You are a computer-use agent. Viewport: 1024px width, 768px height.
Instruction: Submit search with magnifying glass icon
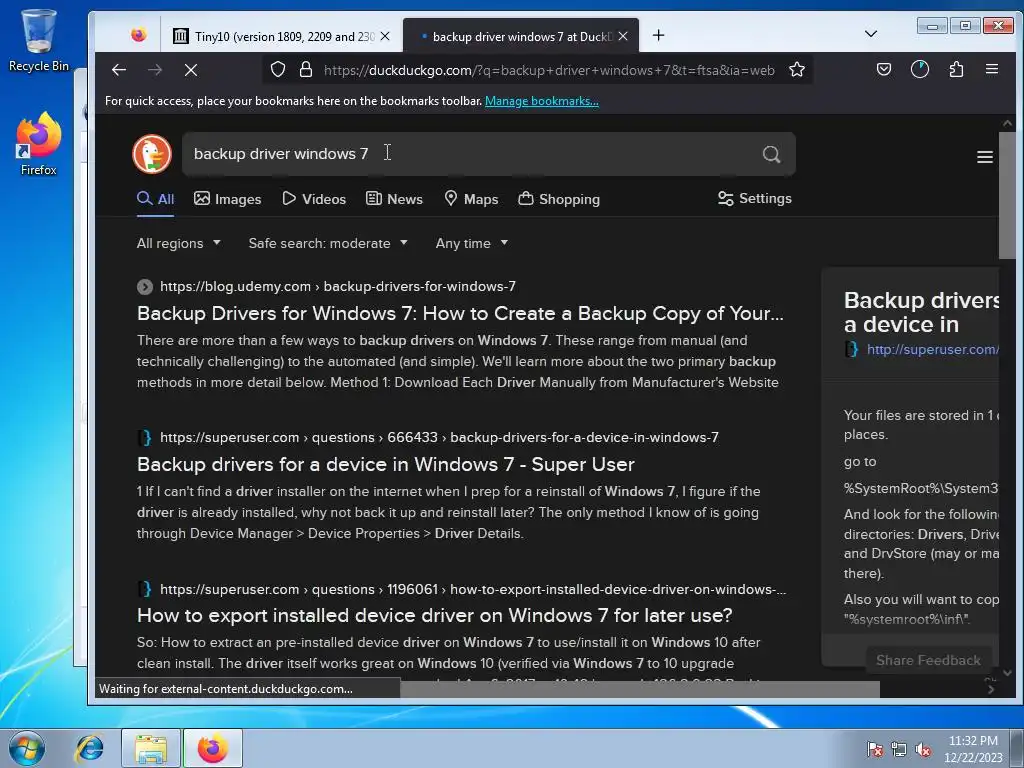point(771,154)
